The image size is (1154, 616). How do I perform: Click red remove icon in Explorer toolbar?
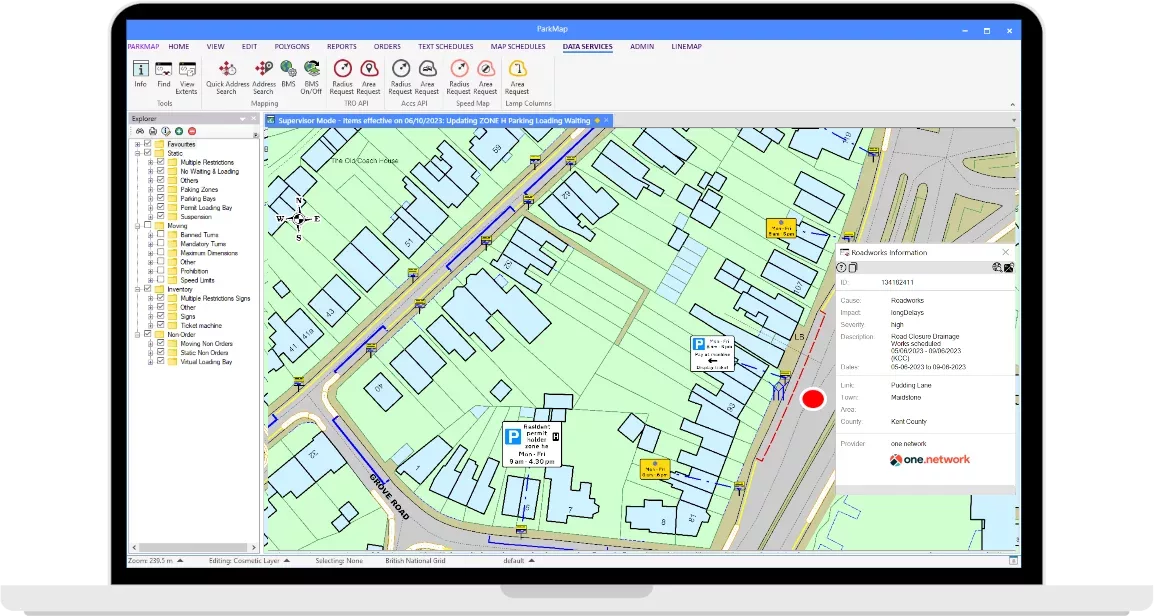[x=192, y=131]
